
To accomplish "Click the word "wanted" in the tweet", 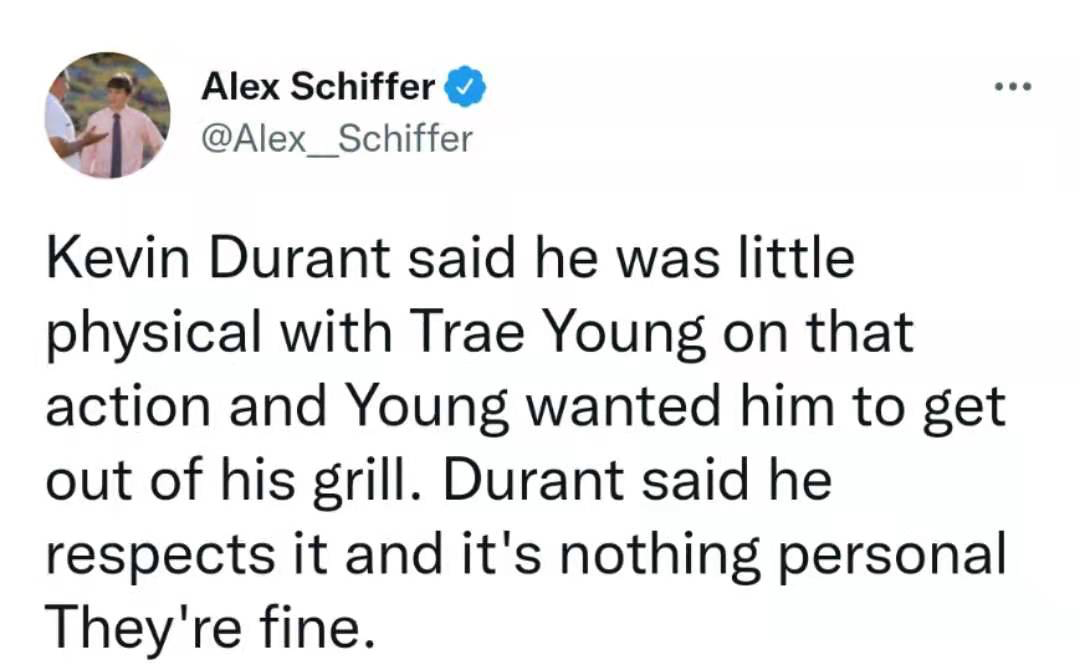I will pyautogui.click(x=624, y=406).
